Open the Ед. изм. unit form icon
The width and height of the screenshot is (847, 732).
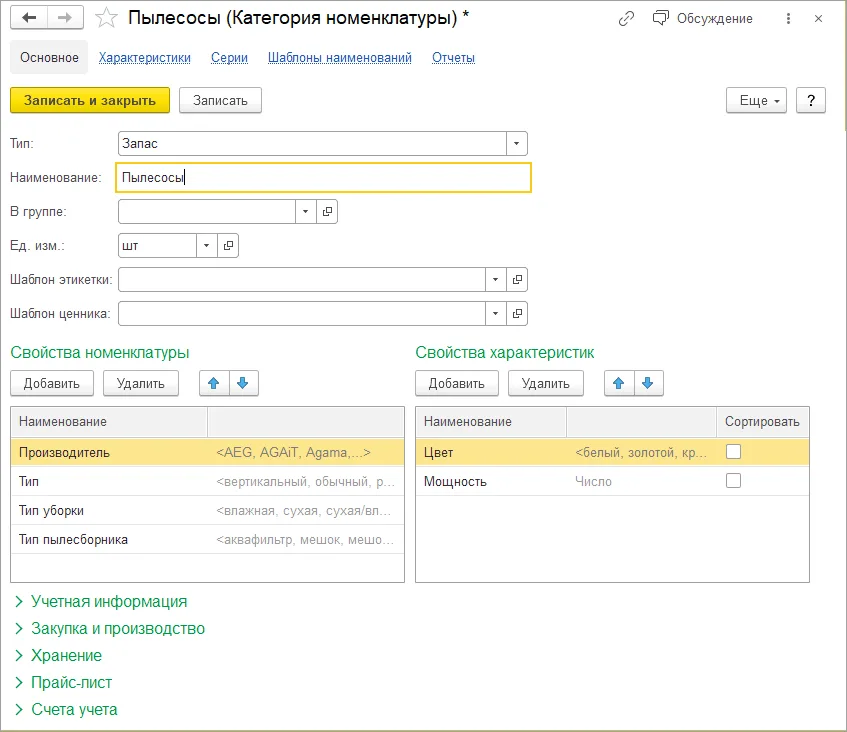pos(228,246)
